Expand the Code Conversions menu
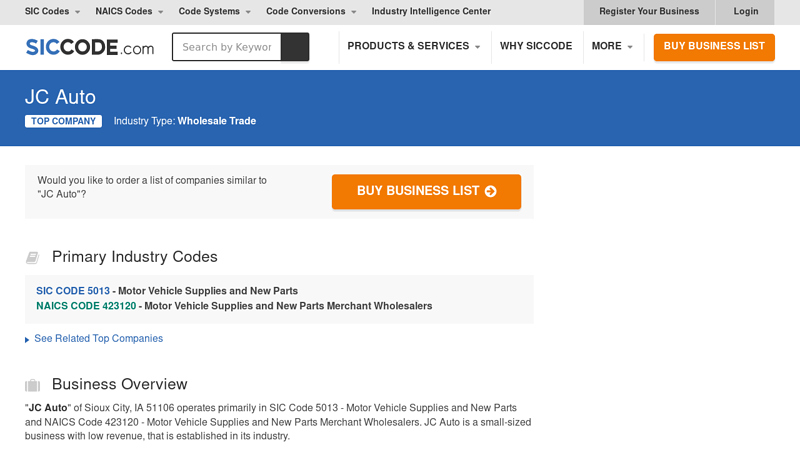The height and width of the screenshot is (450, 800). coord(311,12)
